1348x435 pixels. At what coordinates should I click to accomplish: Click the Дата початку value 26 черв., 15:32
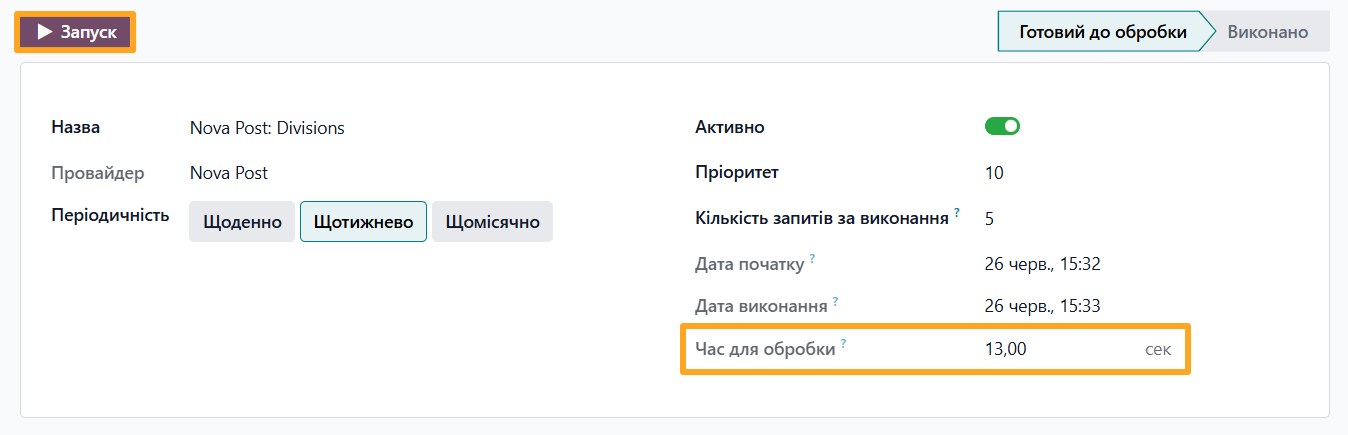(x=1043, y=265)
